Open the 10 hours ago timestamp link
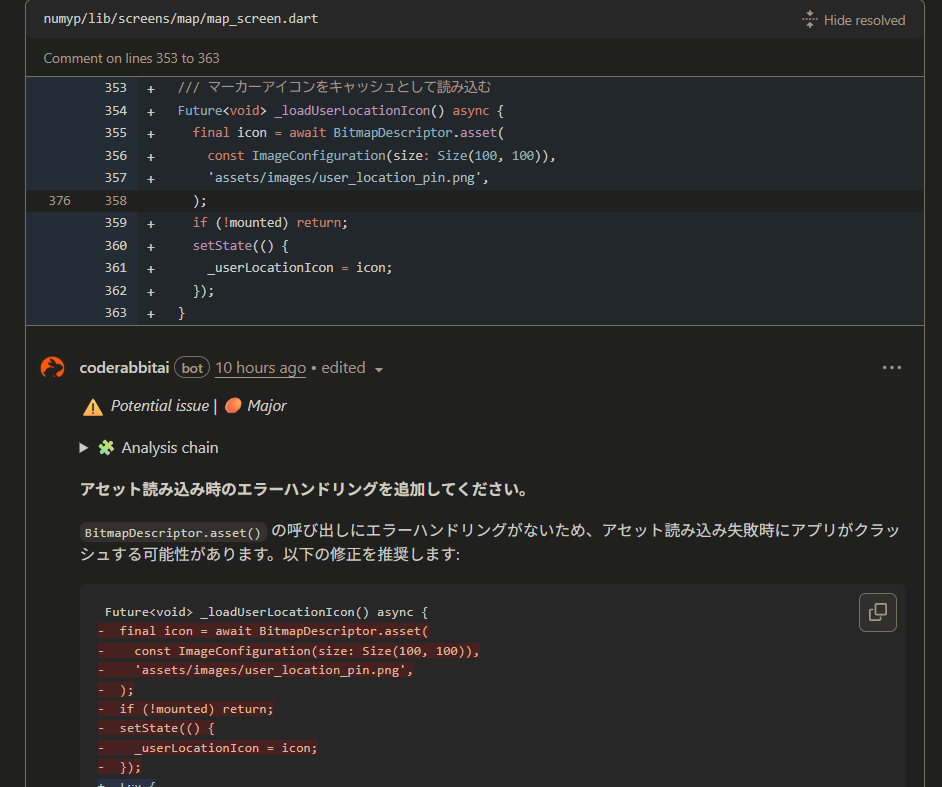The width and height of the screenshot is (942, 787). click(260, 368)
